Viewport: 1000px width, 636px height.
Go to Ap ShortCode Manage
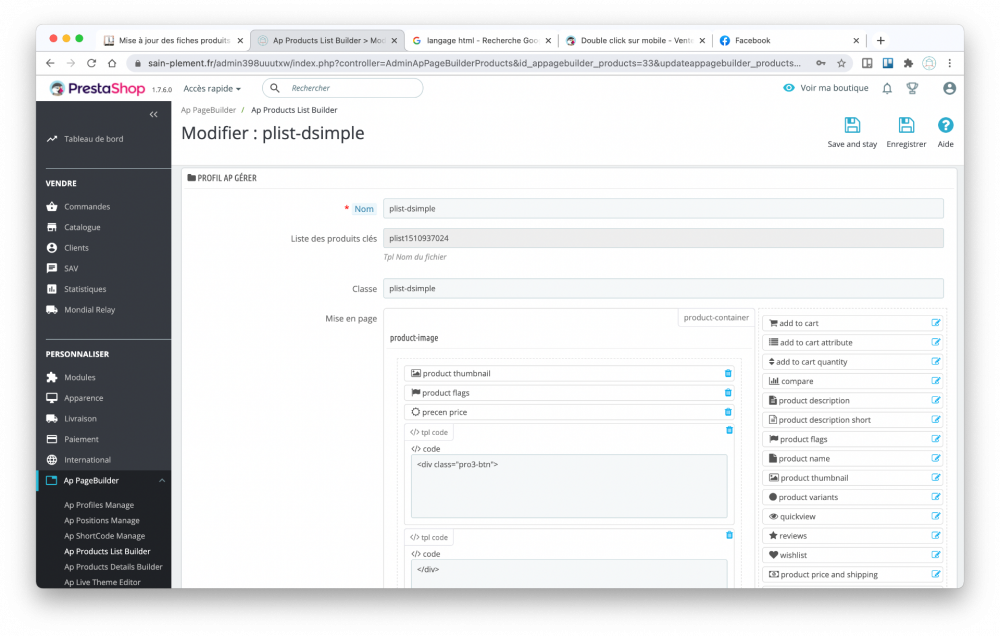click(105, 536)
